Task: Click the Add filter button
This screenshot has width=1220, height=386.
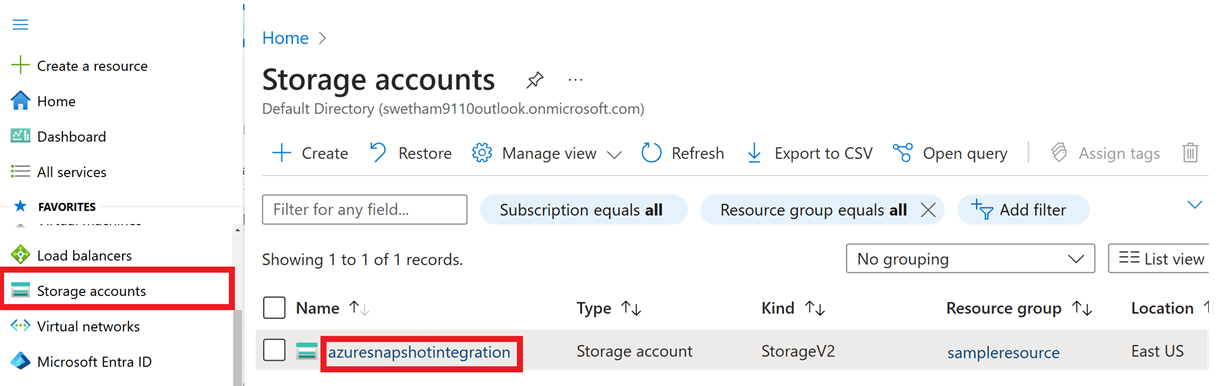Action: point(1023,210)
